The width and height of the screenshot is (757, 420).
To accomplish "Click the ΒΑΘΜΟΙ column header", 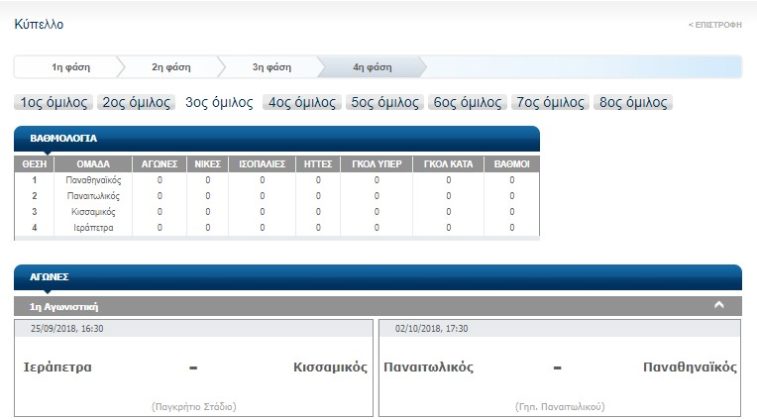I will (x=511, y=164).
